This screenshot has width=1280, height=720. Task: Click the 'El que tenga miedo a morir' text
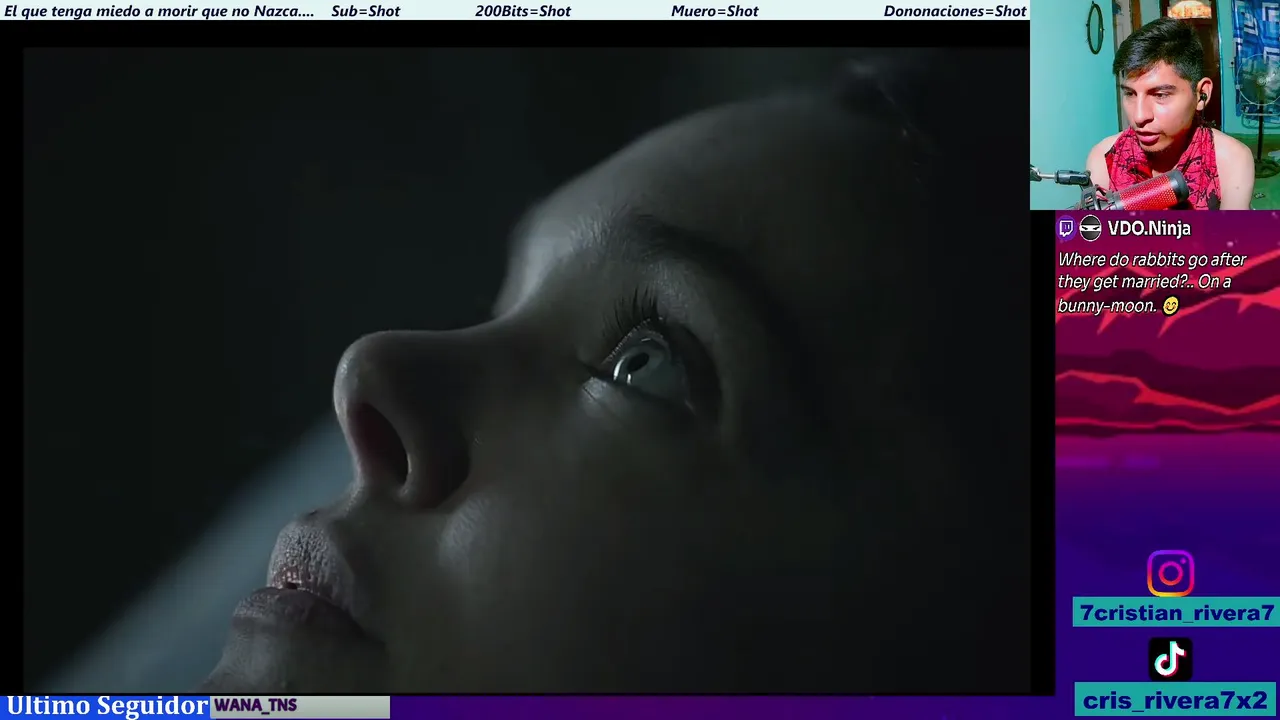pyautogui.click(x=159, y=11)
